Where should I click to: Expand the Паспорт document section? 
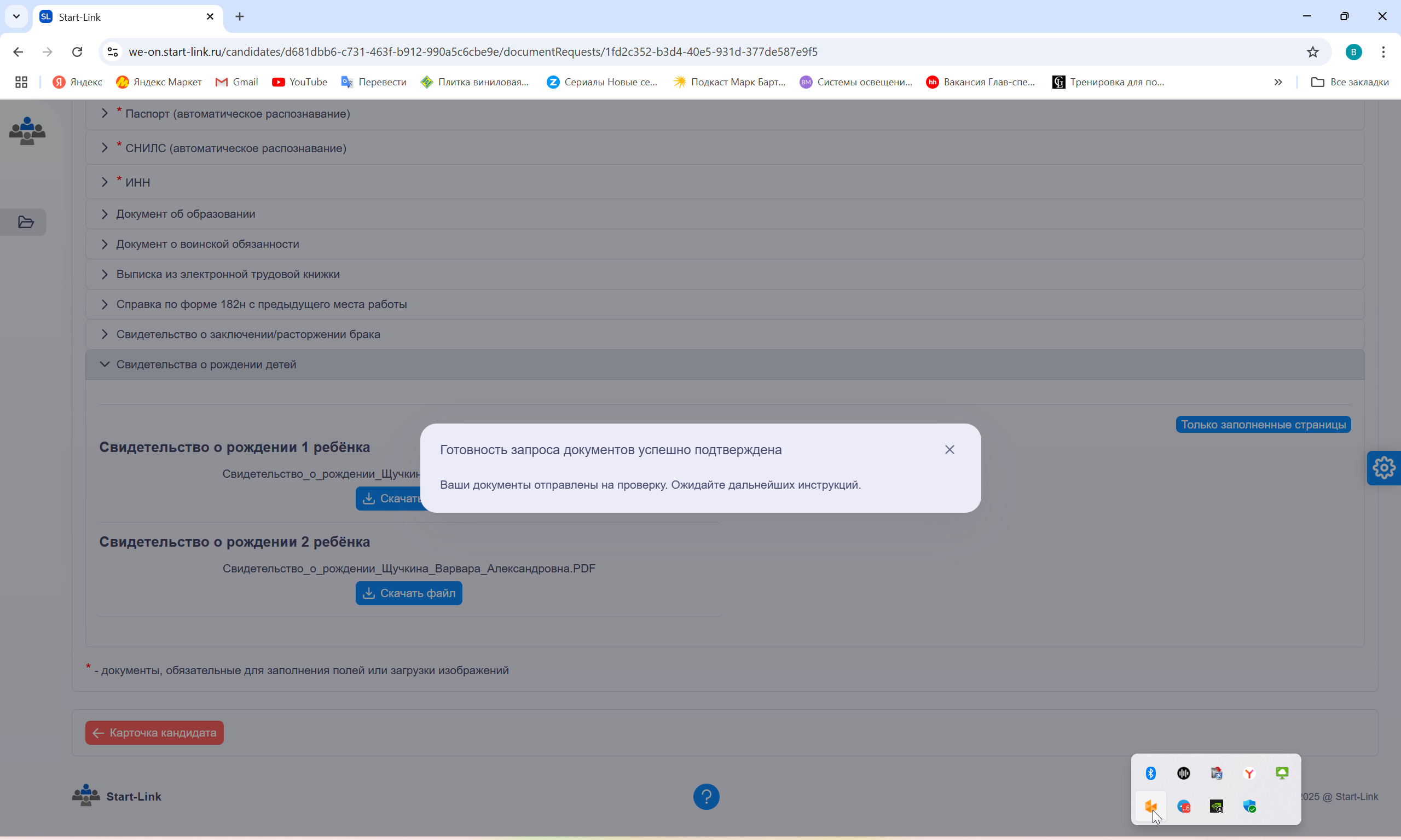[725, 114]
